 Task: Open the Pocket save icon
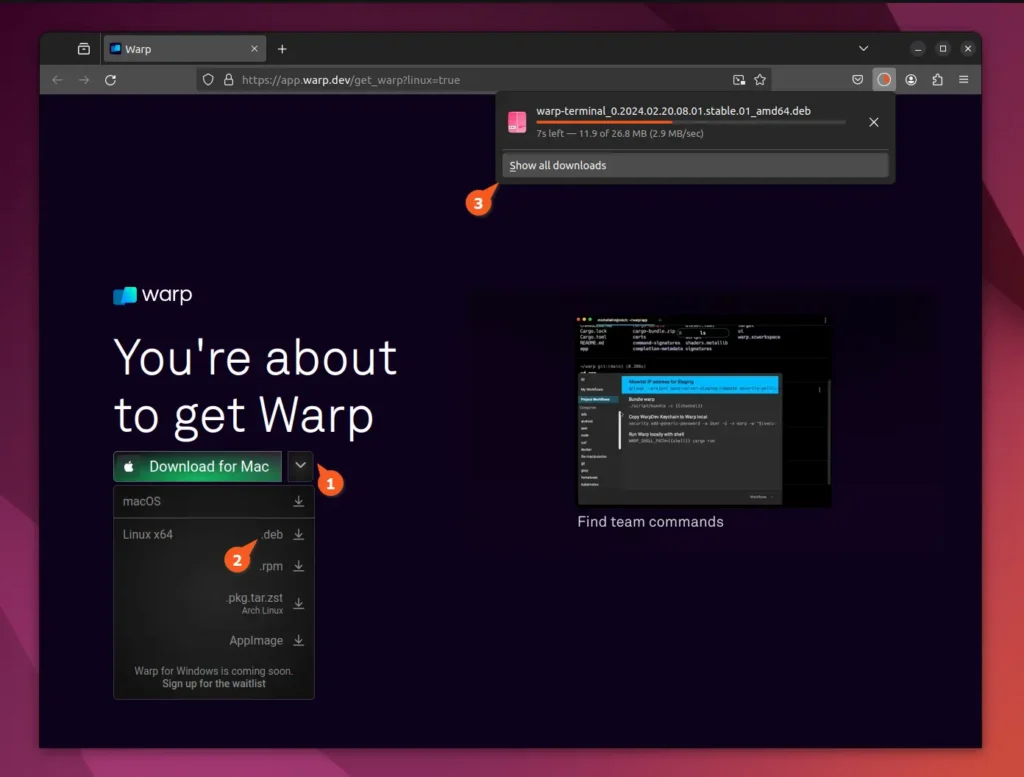858,80
